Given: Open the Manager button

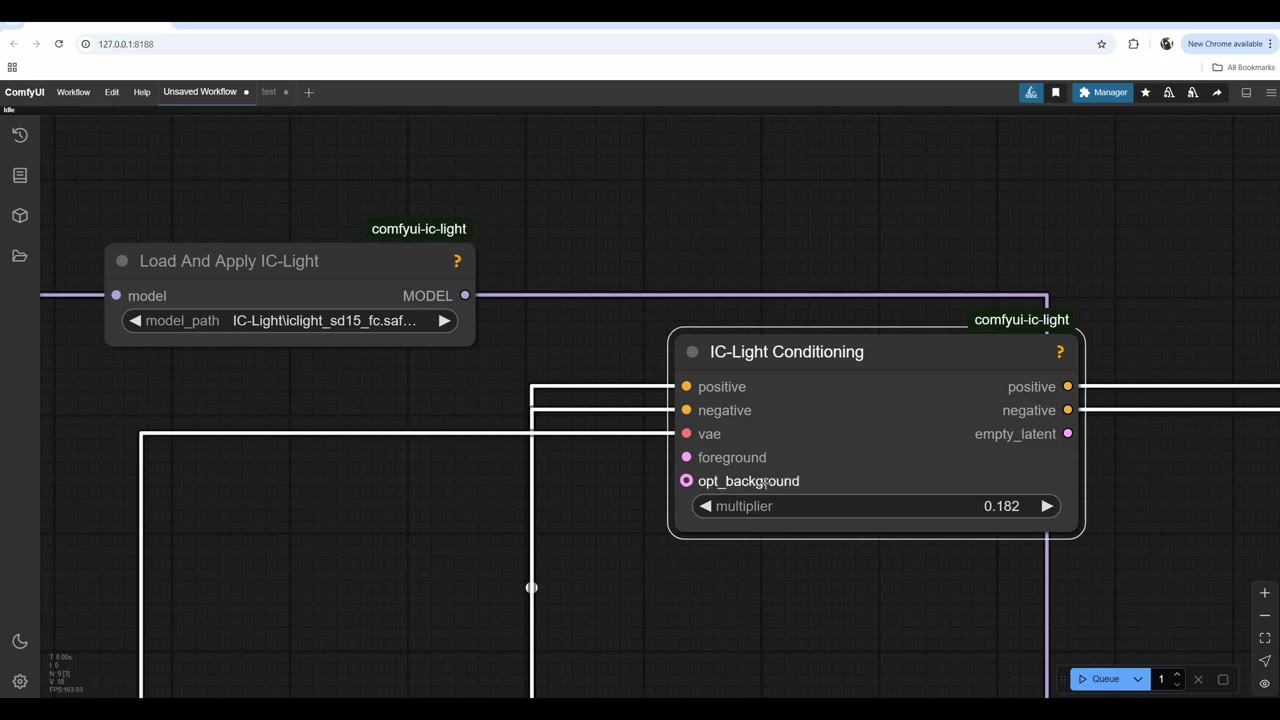Looking at the screenshot, I should tap(1103, 93).
